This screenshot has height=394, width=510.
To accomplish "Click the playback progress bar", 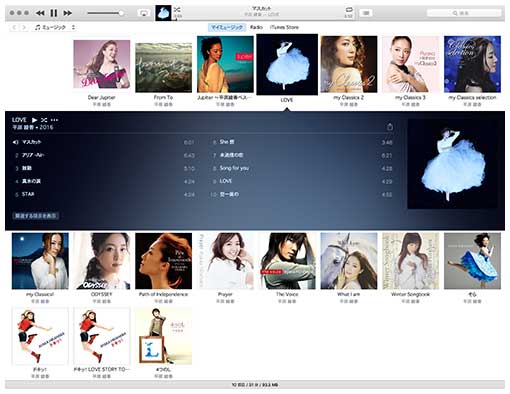I will click(x=262, y=19).
